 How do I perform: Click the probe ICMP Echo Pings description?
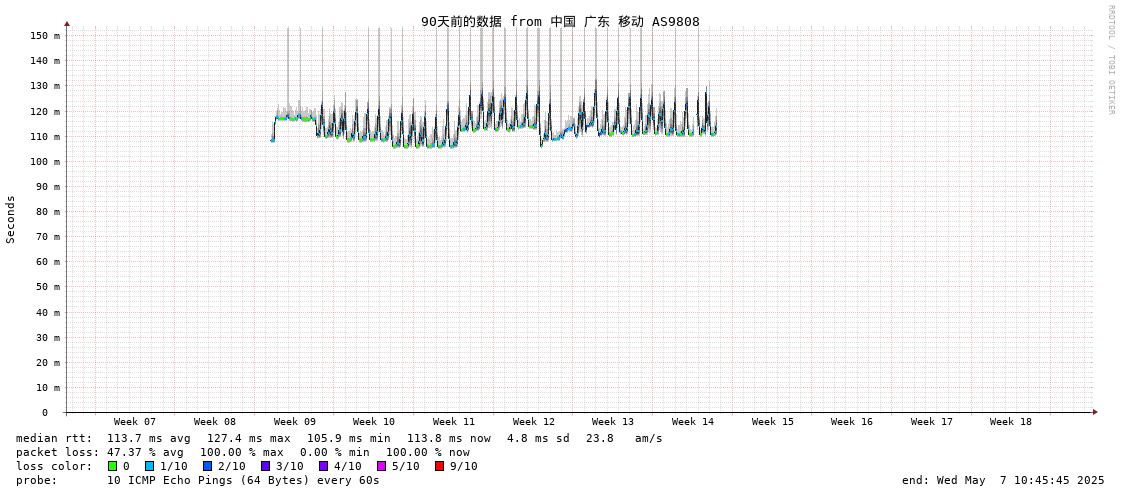click(243, 480)
